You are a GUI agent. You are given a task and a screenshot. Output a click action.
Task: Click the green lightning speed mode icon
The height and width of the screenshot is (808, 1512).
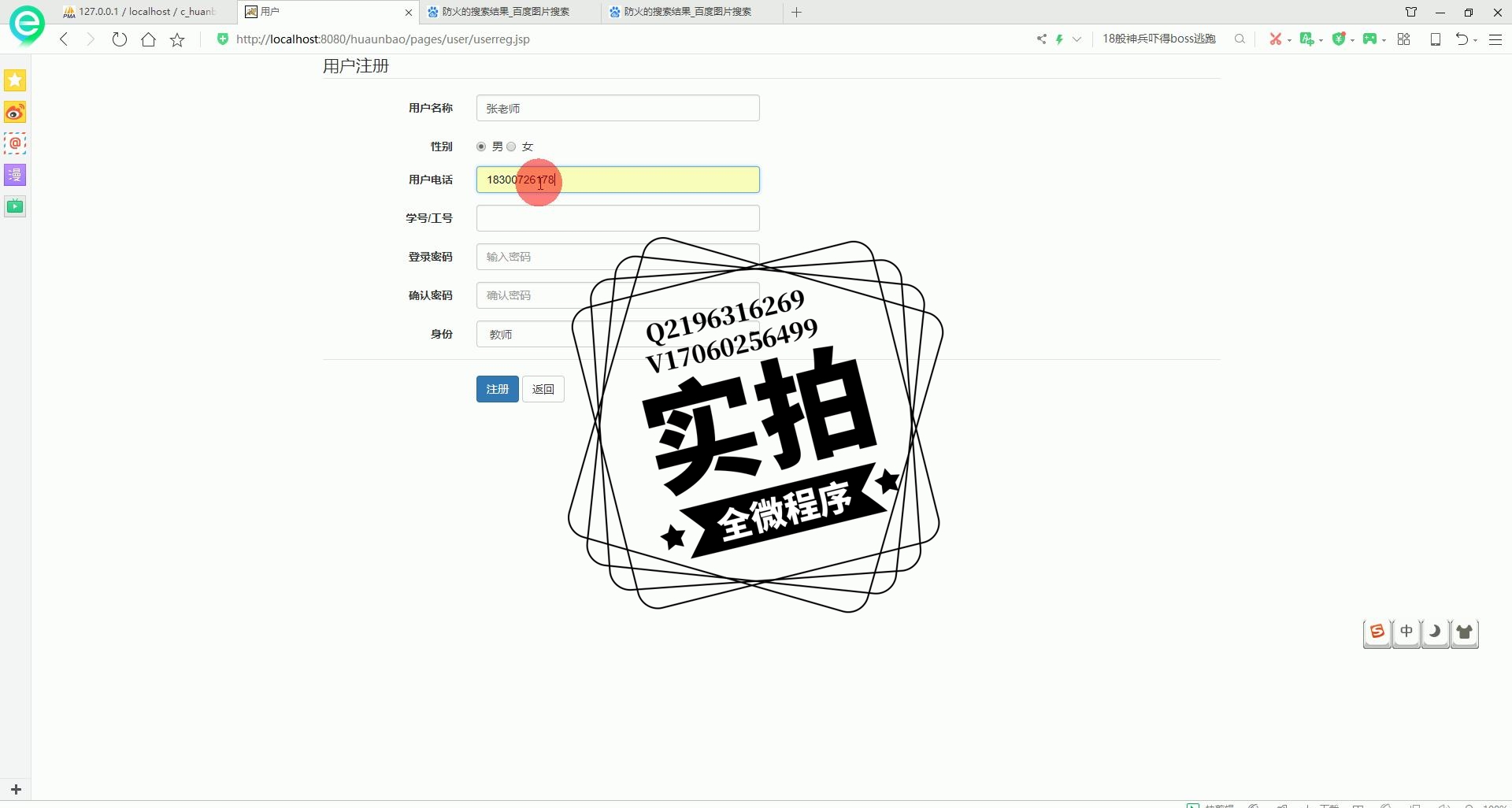coord(1060,39)
